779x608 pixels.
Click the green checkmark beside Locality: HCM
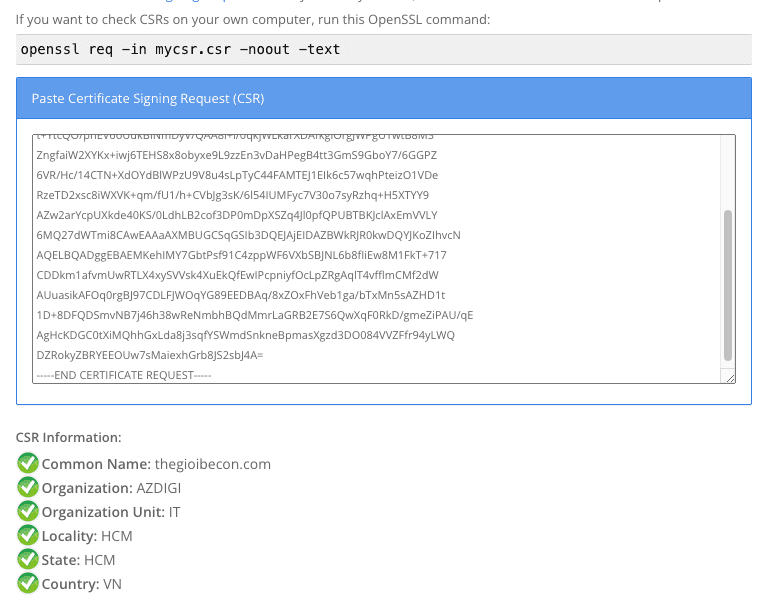tap(28, 535)
